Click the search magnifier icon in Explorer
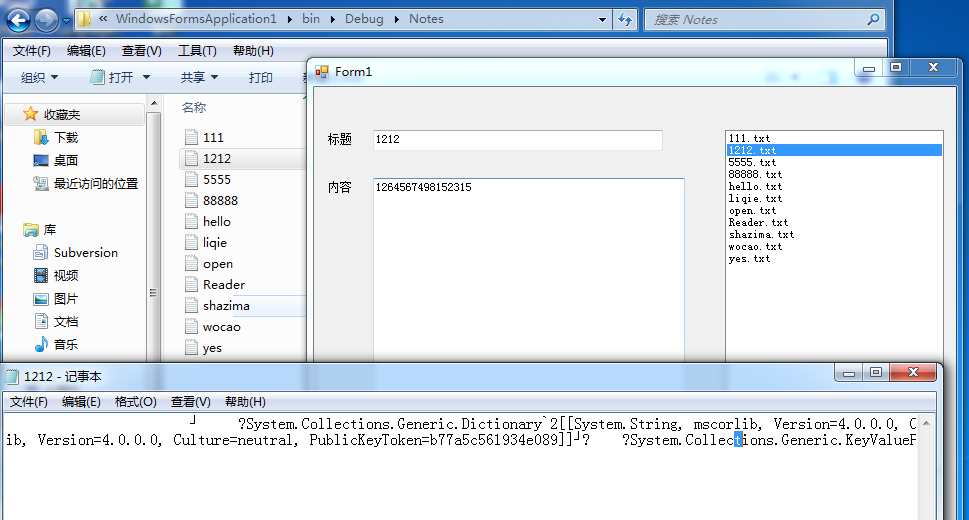Image resolution: width=969 pixels, height=520 pixels. click(x=873, y=20)
